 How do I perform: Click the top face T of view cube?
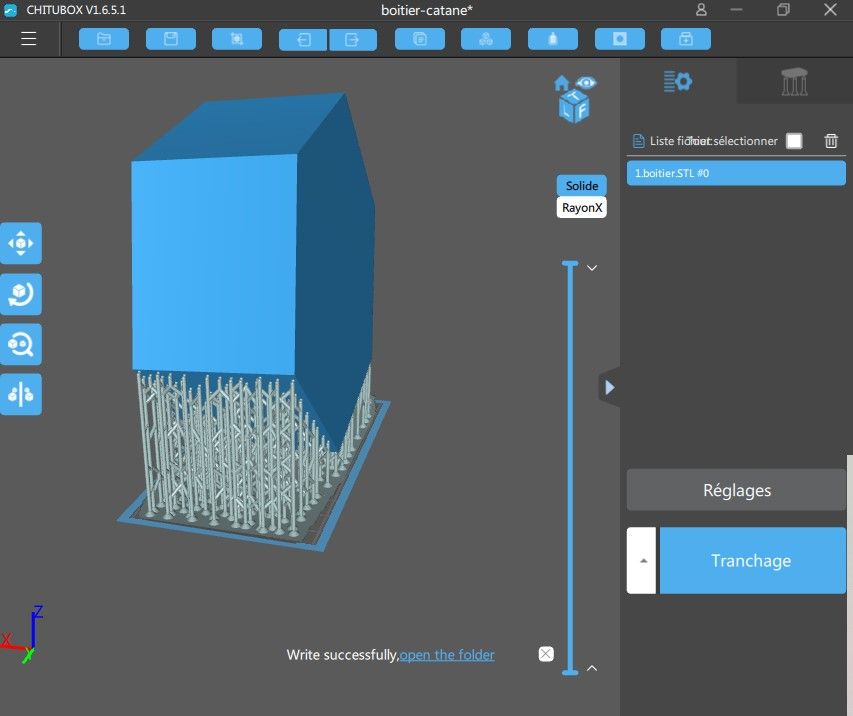pos(574,96)
